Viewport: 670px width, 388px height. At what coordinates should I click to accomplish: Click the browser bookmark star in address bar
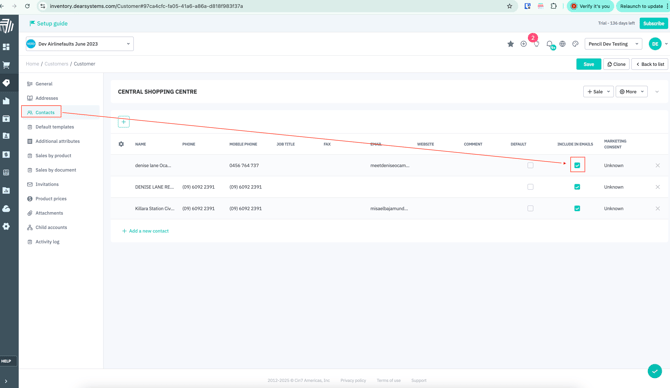509,6
